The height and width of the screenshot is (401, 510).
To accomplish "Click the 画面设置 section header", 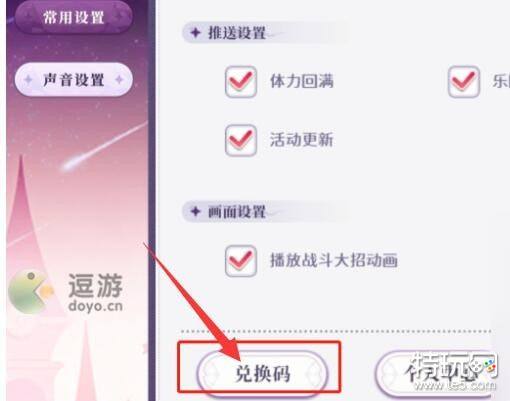I will click(237, 211).
